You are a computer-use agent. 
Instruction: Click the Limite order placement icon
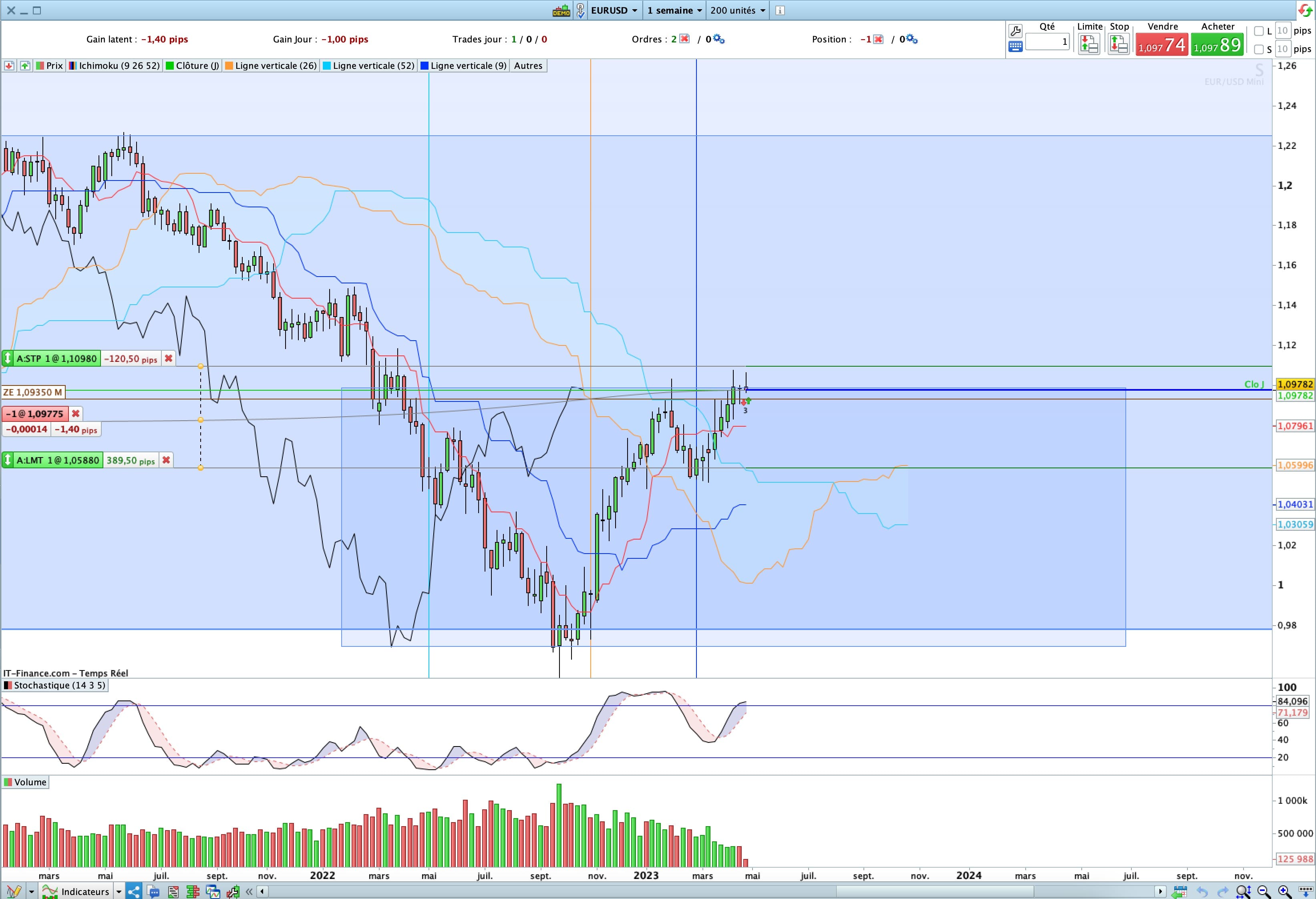click(1089, 44)
